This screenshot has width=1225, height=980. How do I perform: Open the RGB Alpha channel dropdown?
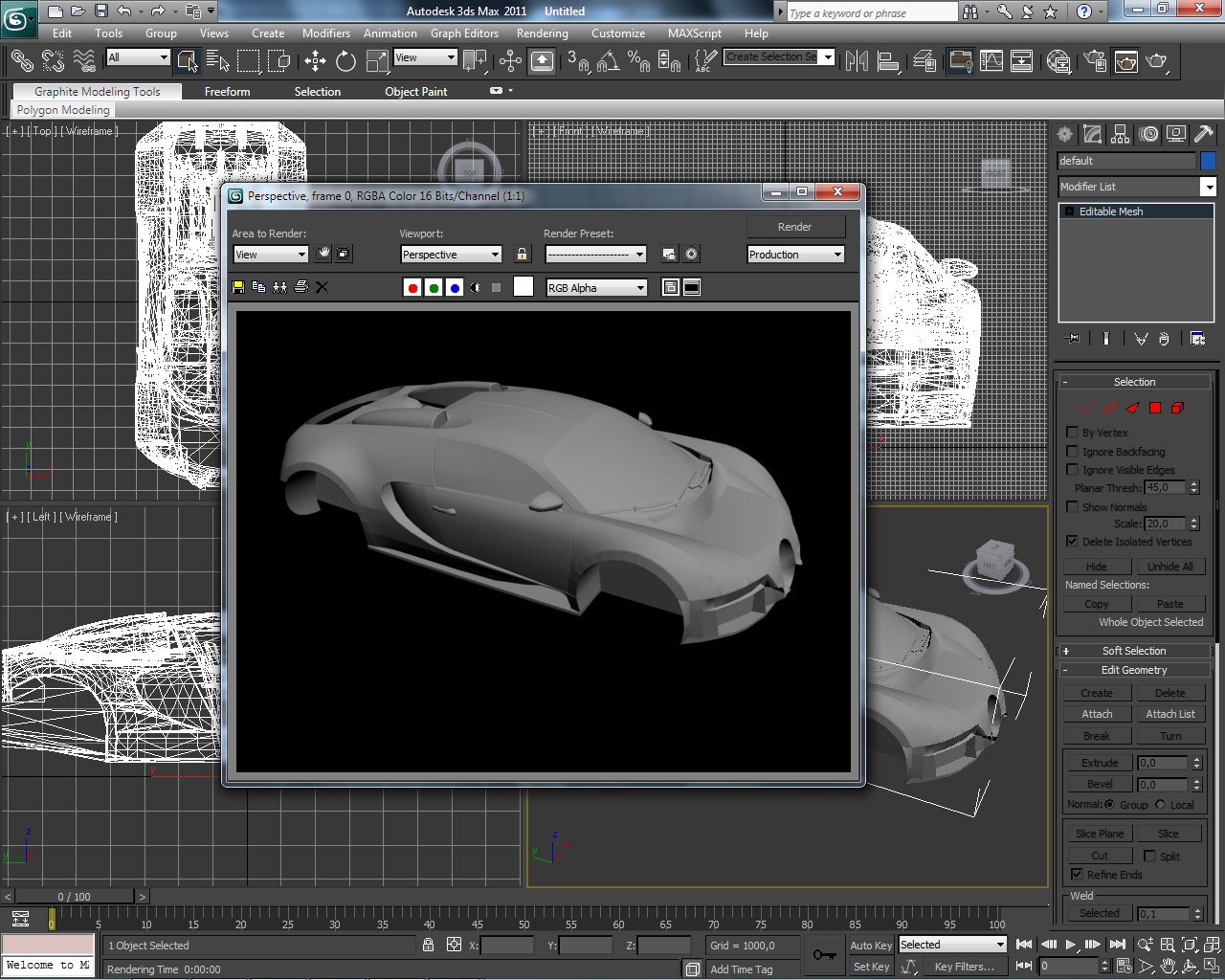pyautogui.click(x=596, y=288)
